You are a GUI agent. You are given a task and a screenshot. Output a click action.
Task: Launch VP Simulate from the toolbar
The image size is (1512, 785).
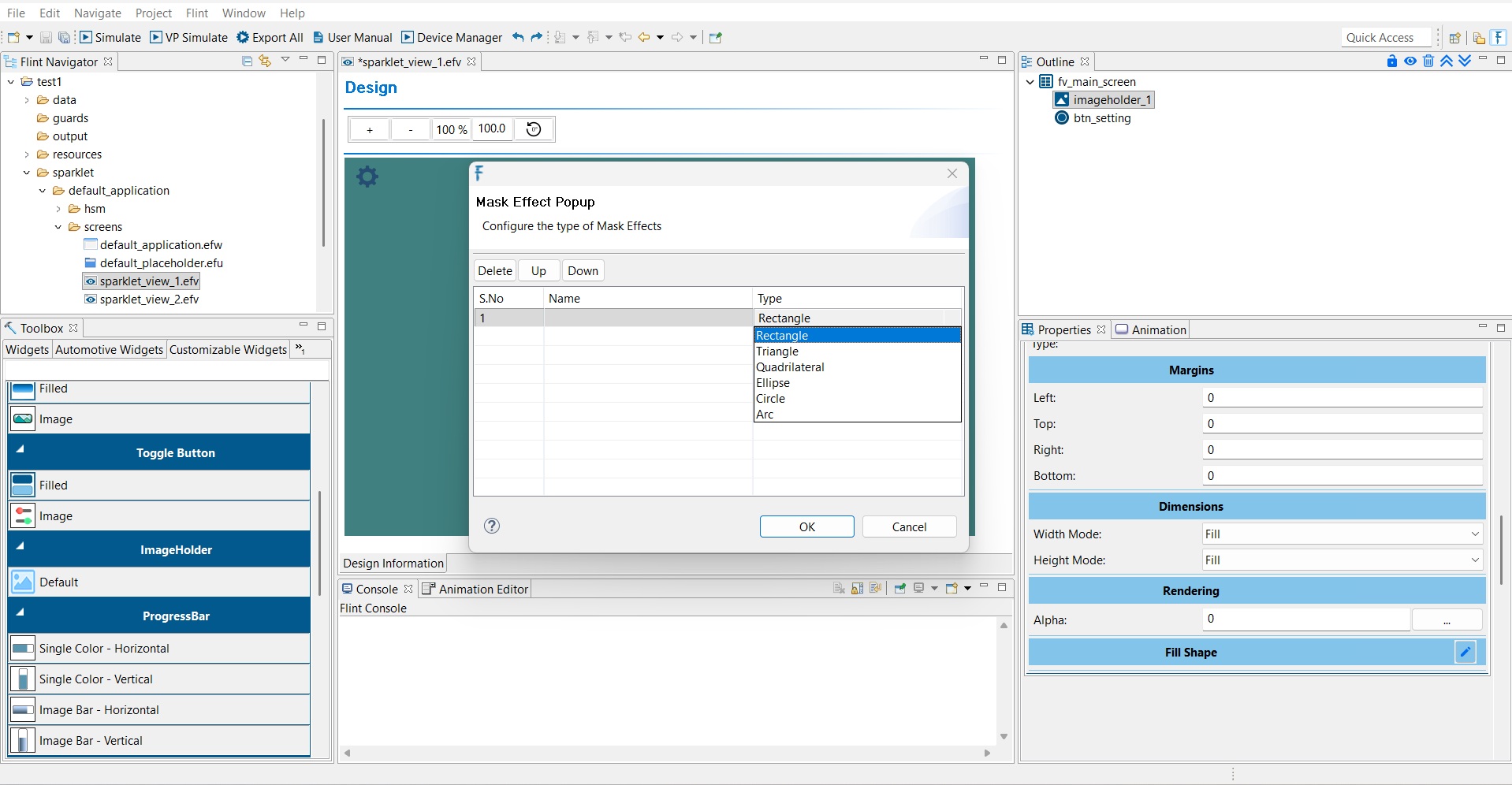tap(189, 37)
